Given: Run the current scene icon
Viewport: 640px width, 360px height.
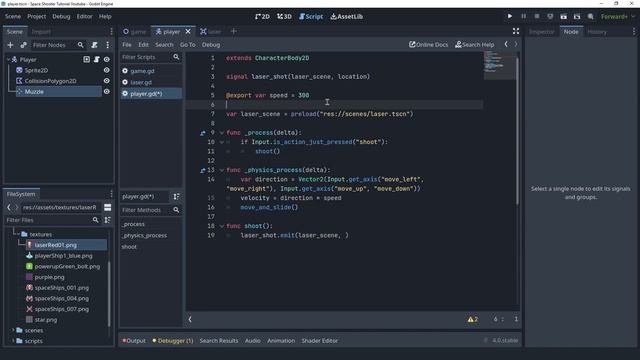Looking at the screenshot, I should (564, 16).
